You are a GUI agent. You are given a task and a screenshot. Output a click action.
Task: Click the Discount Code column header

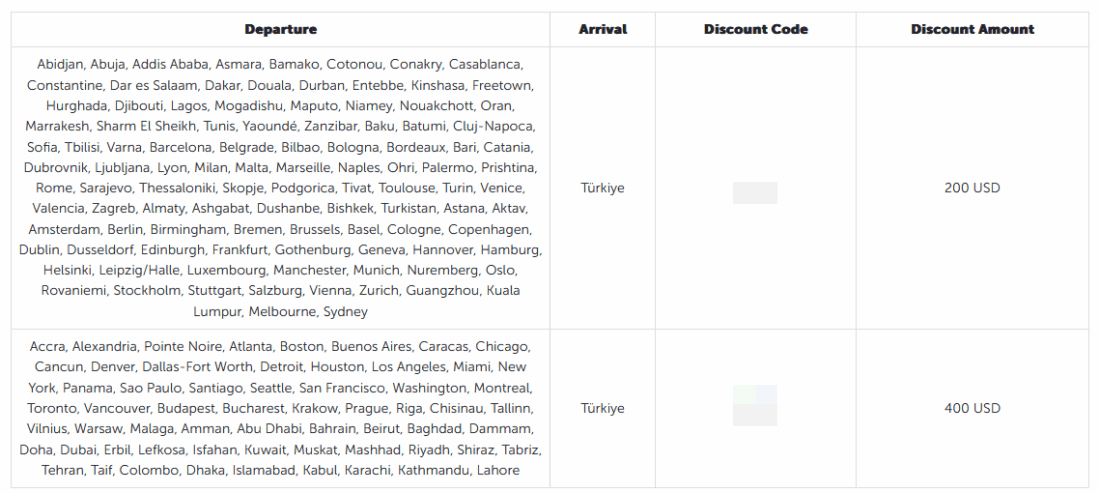[755, 30]
